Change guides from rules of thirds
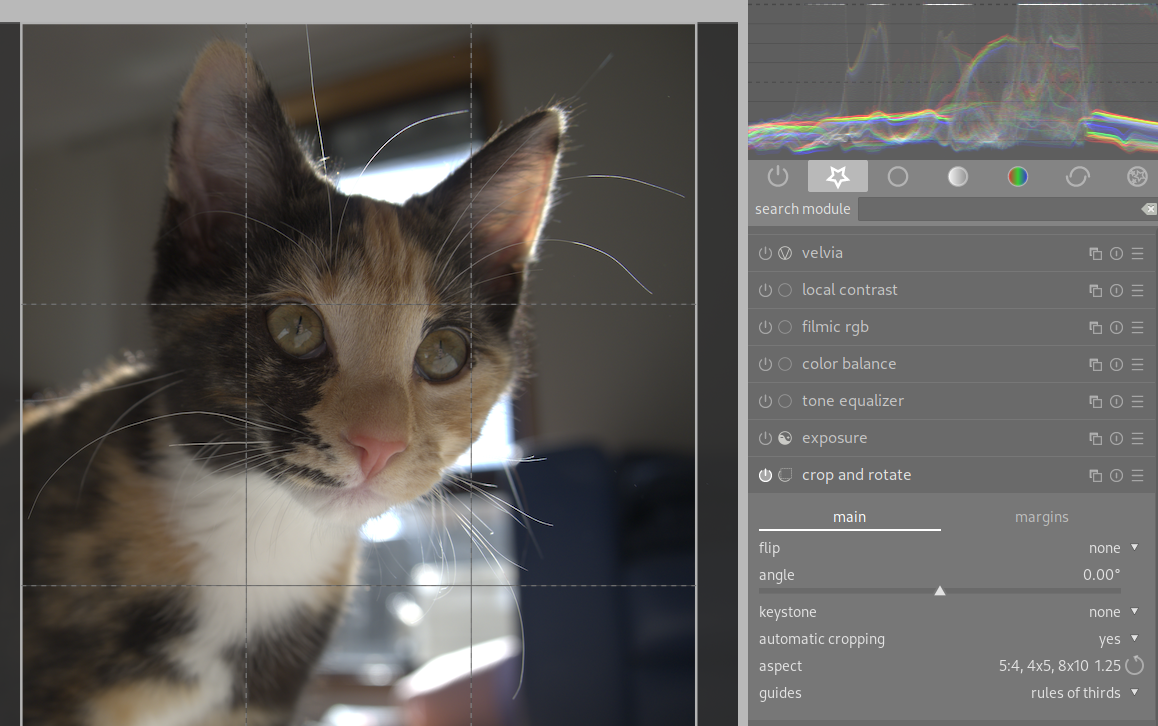The image size is (1158, 726). 1086,693
